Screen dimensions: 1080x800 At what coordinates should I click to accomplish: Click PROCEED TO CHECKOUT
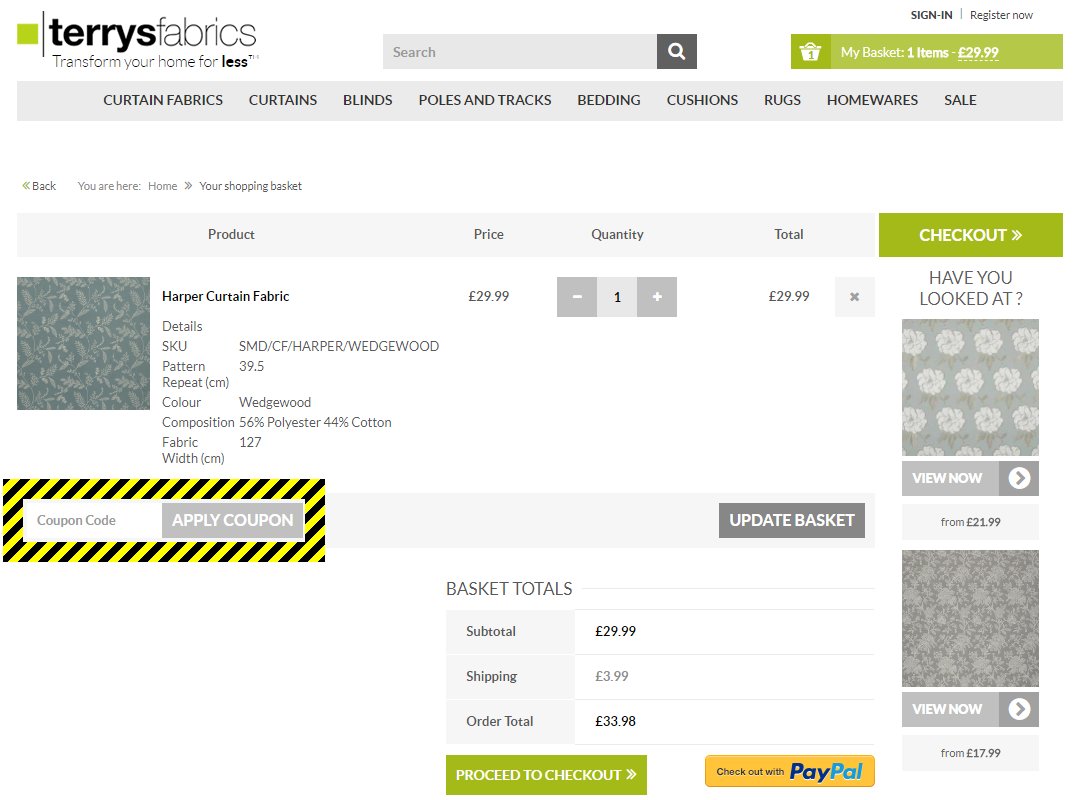tap(546, 774)
